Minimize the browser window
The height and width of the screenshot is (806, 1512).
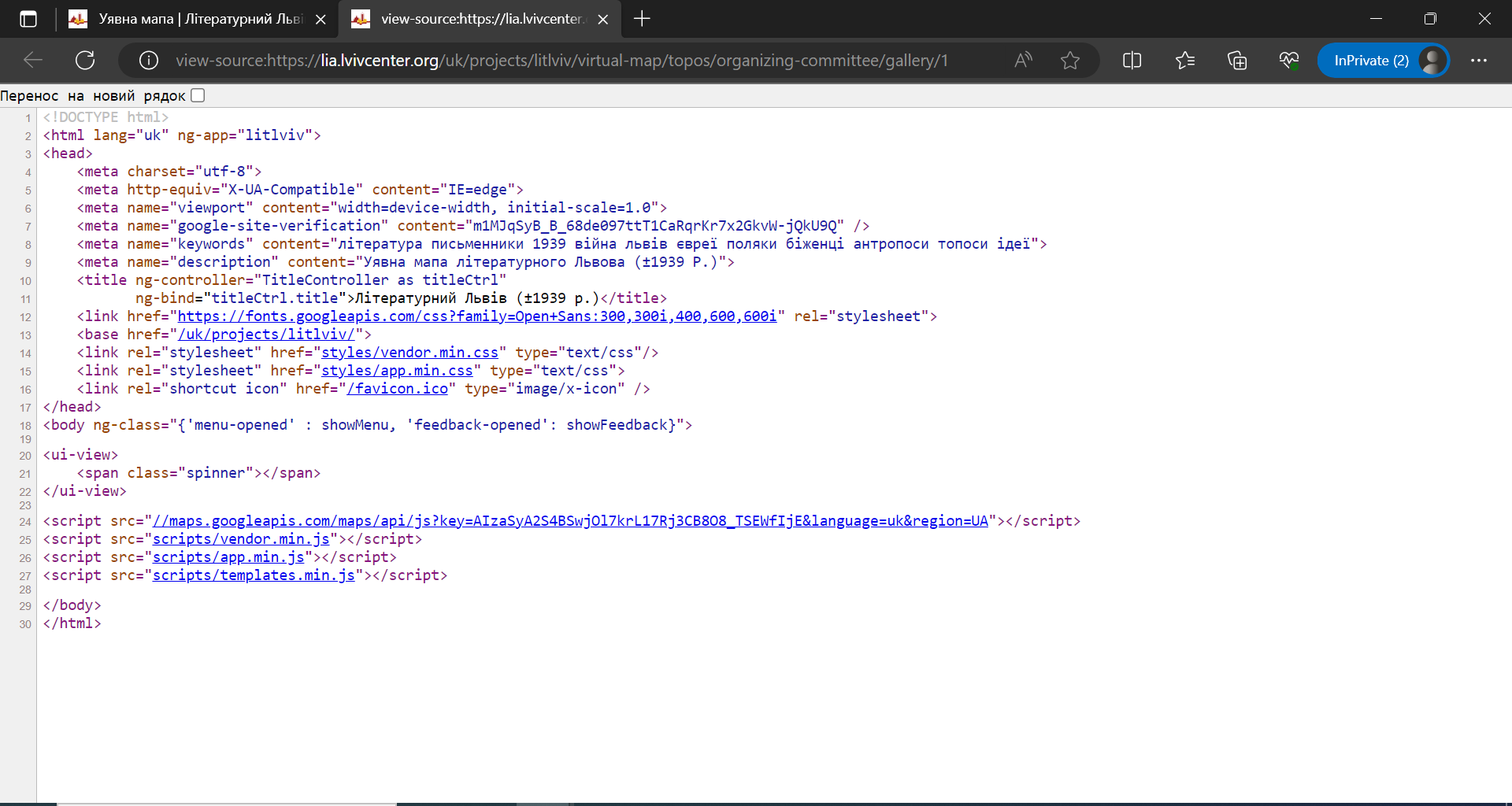coord(1377,19)
